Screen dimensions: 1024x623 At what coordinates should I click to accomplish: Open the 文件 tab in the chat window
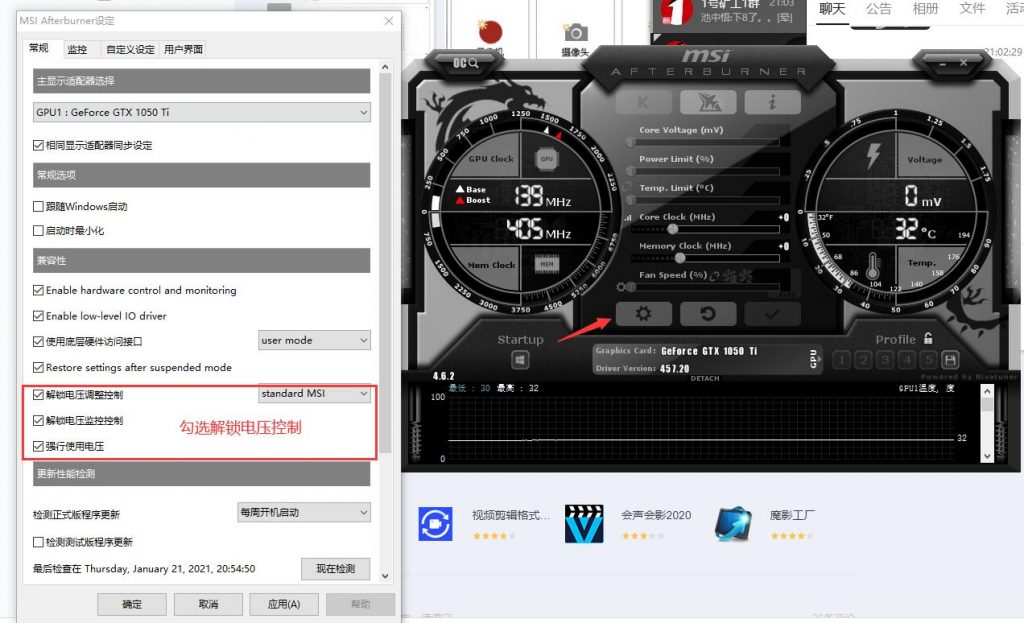tap(972, 9)
